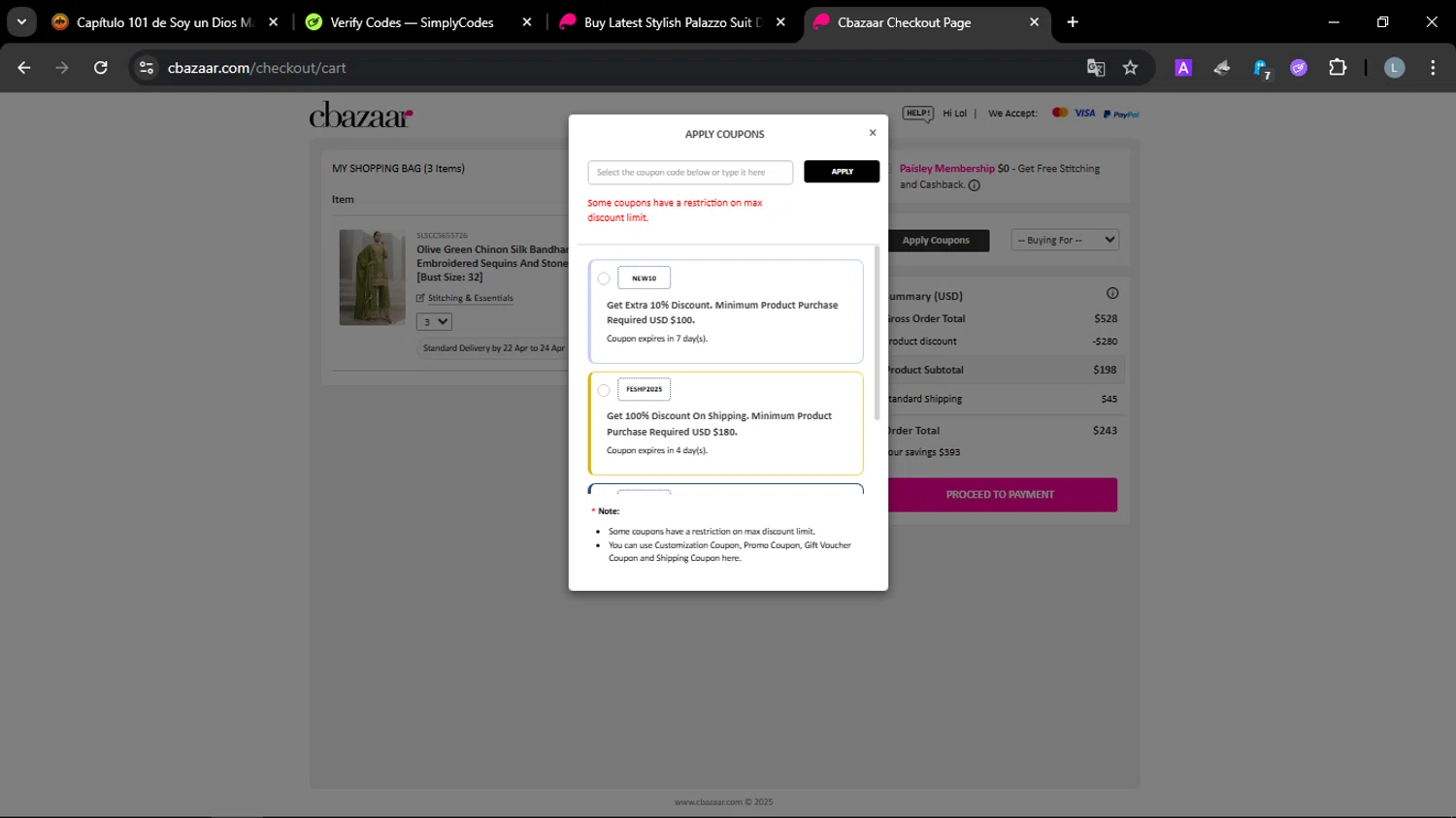Click Stitching & Essentials edit link
The image size is (1456, 818).
[x=465, y=298]
